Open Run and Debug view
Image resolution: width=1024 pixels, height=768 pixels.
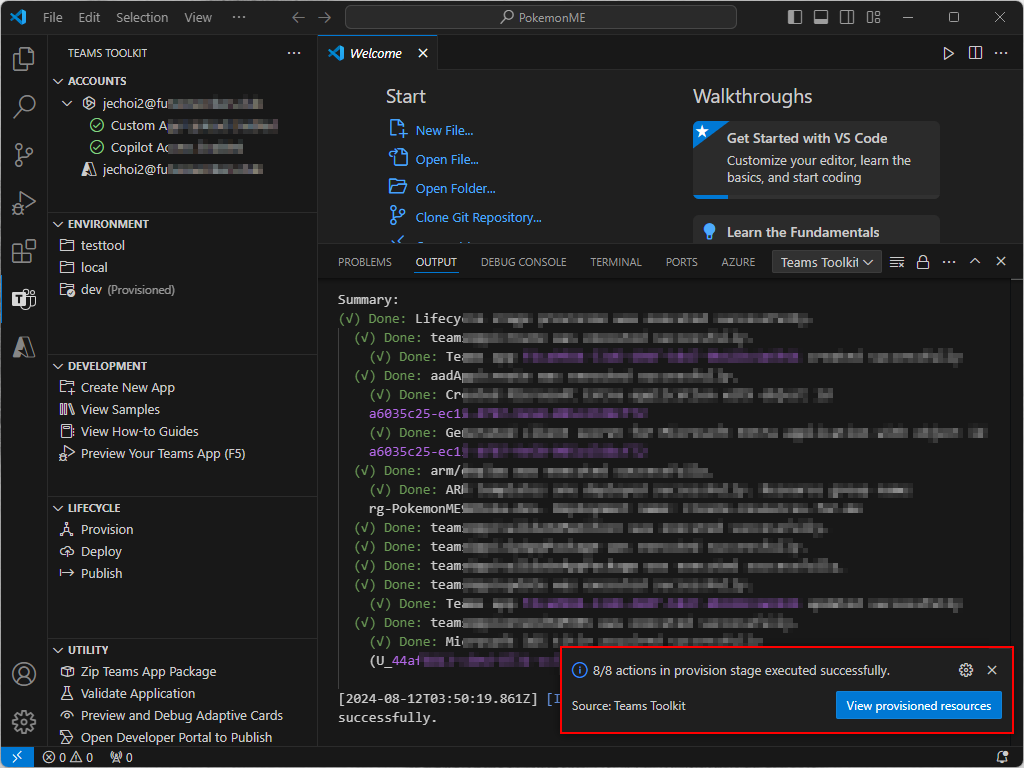coord(24,203)
